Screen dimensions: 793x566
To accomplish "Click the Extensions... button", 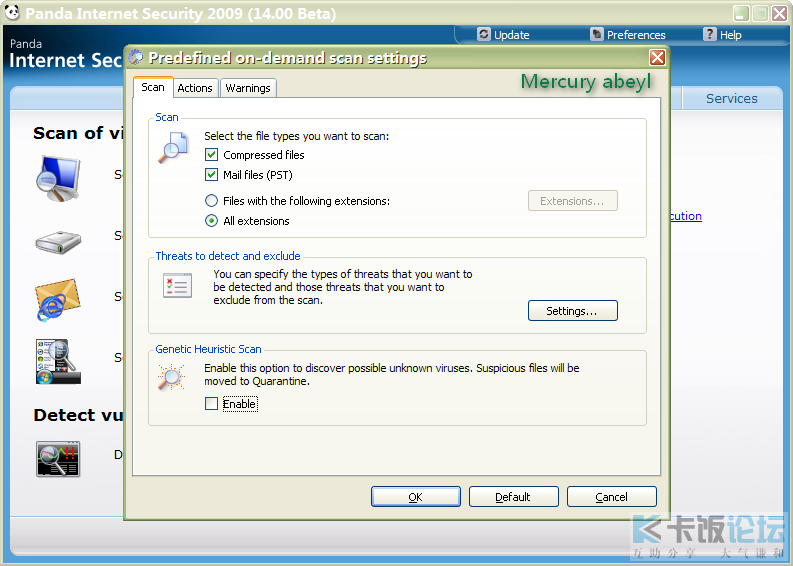I will pos(572,201).
